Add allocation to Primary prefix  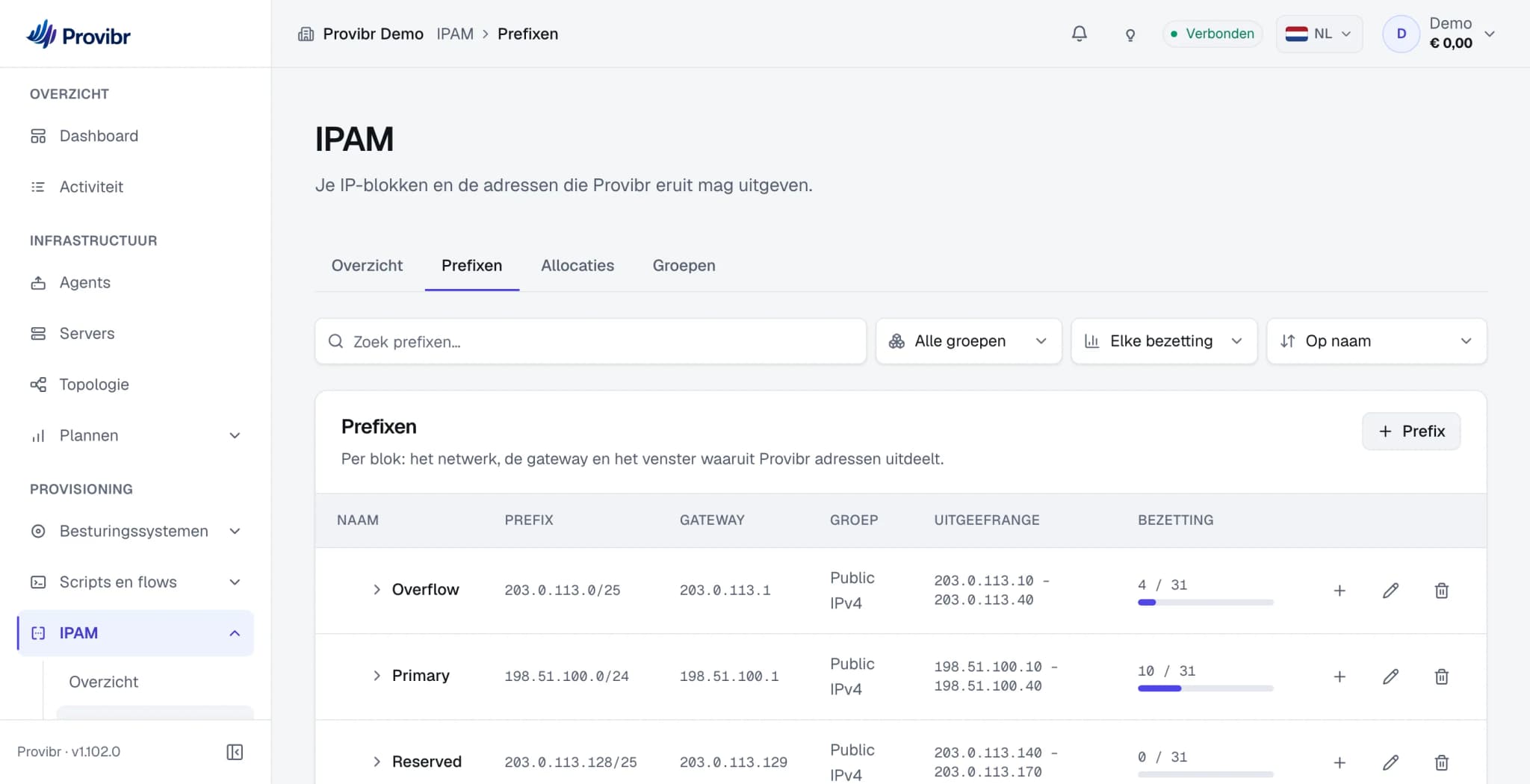[x=1339, y=676]
